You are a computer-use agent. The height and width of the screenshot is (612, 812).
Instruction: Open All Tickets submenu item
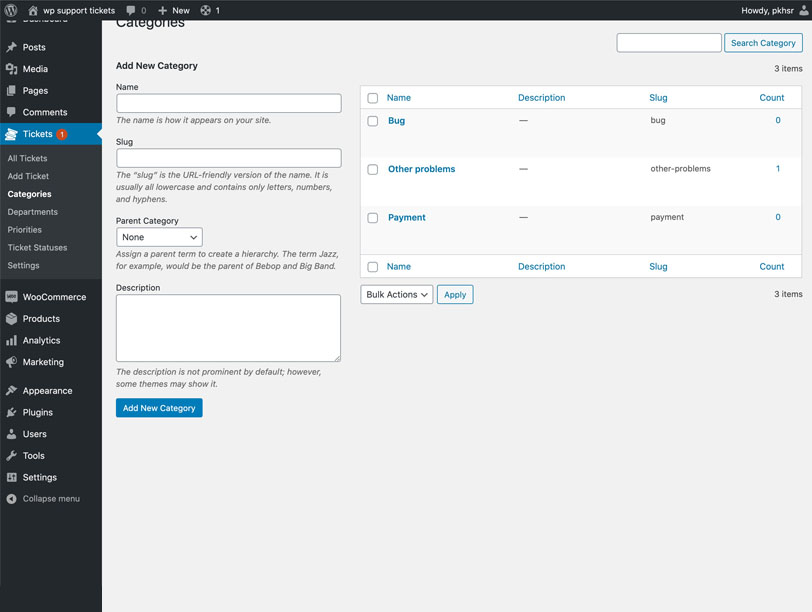(x=27, y=158)
